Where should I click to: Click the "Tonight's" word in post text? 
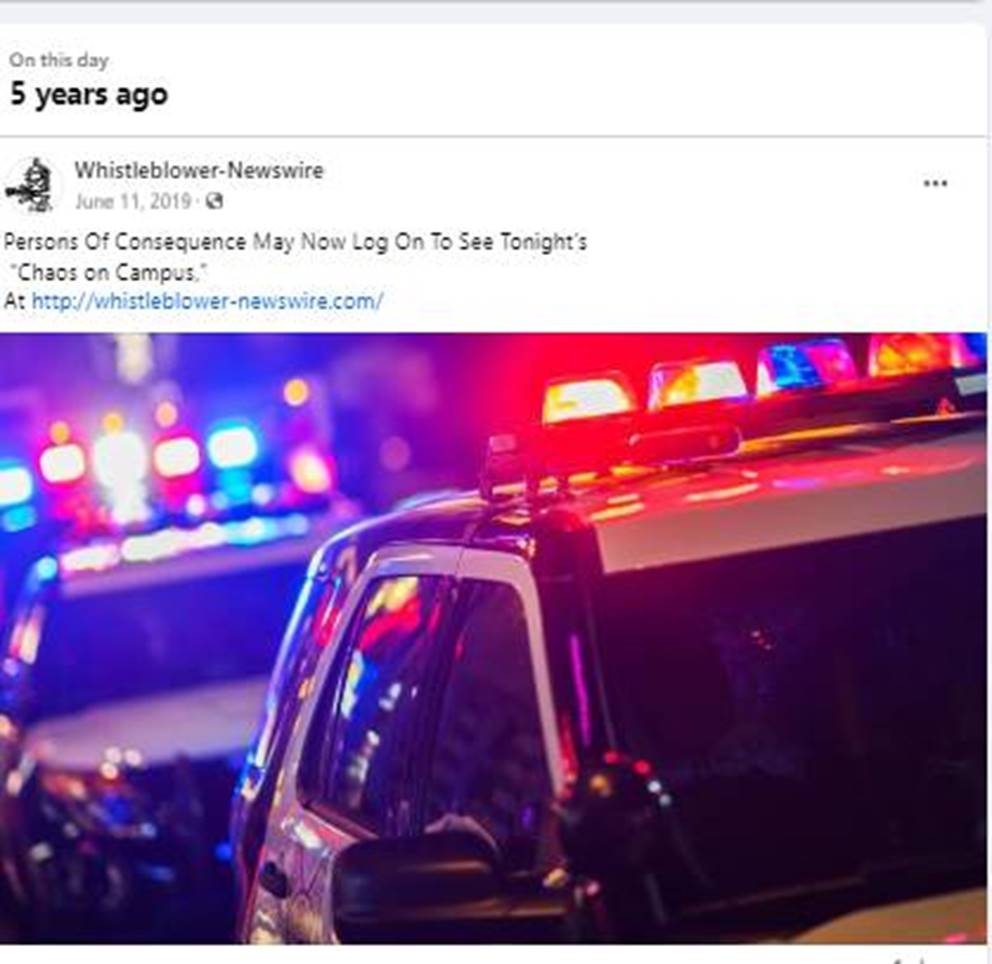(543, 242)
